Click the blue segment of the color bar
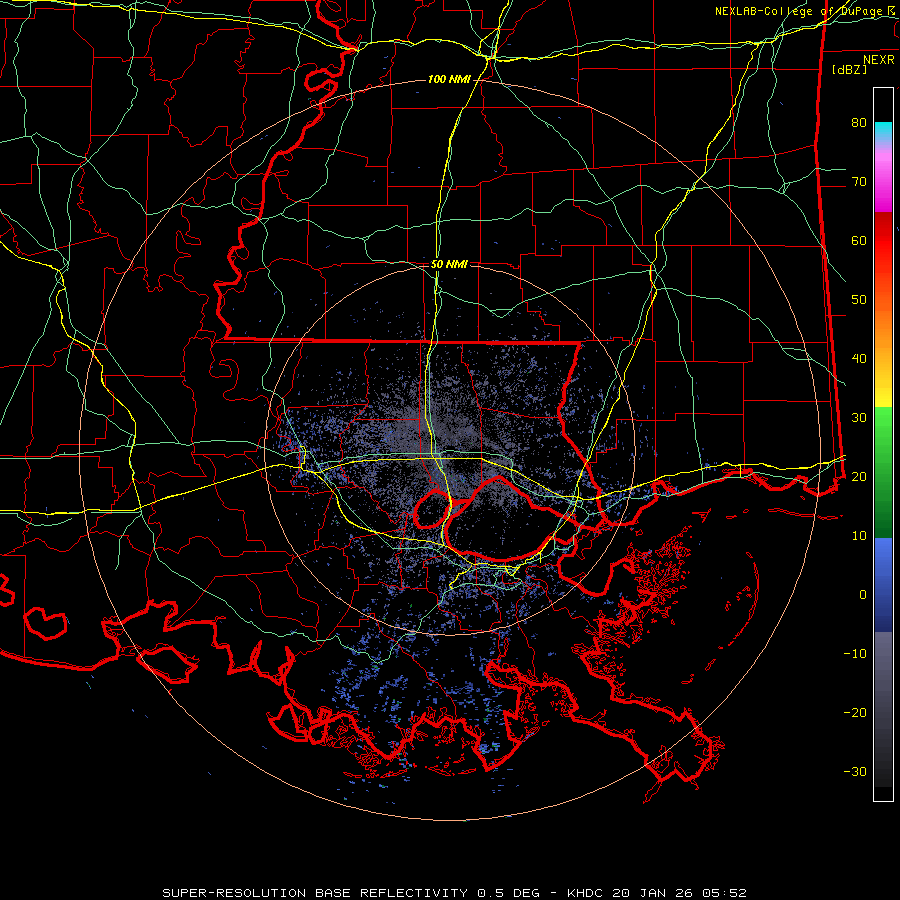Screen dimensions: 900x900 (x=883, y=585)
